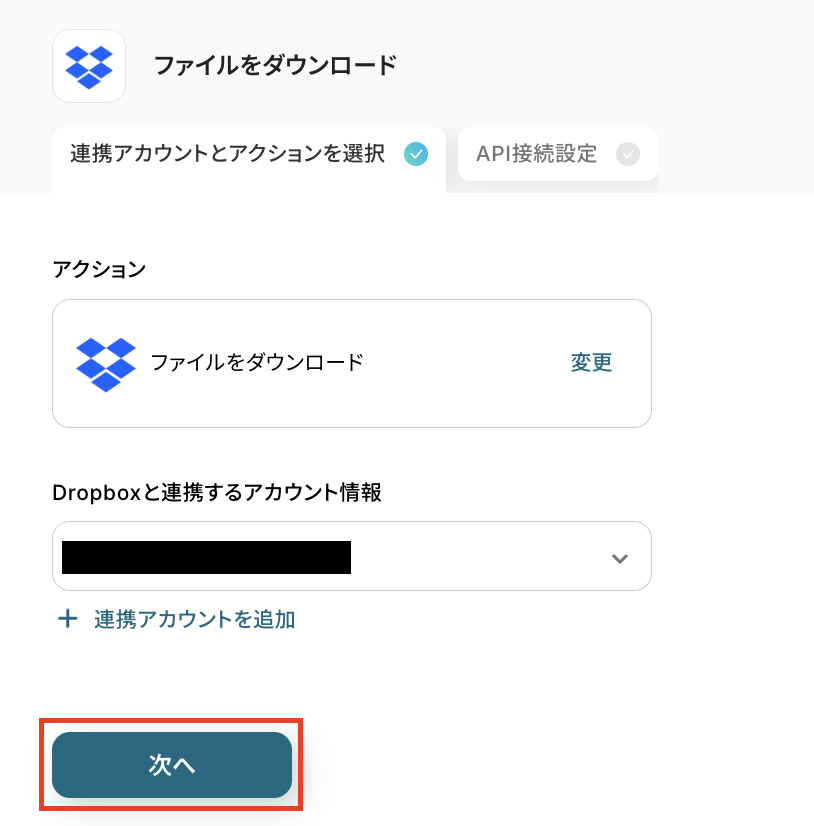The image size is (814, 826).
Task: Click the Dropboxと連携するアカウント情報 label
Action: pos(217,493)
